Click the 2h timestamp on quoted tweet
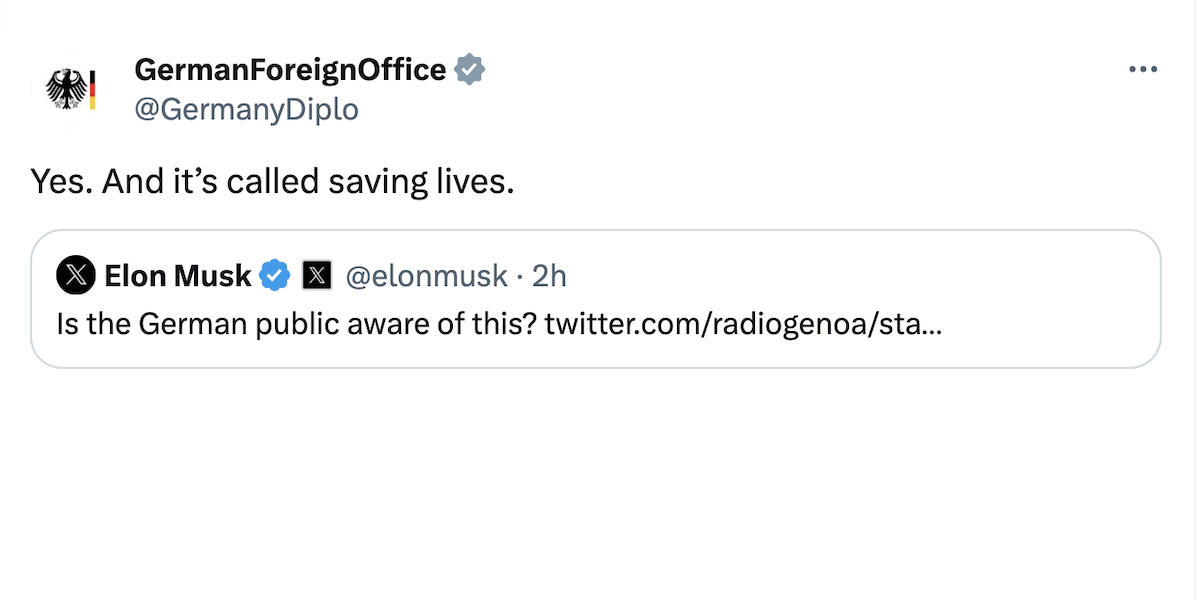The width and height of the screenshot is (1200, 600). tap(549, 275)
